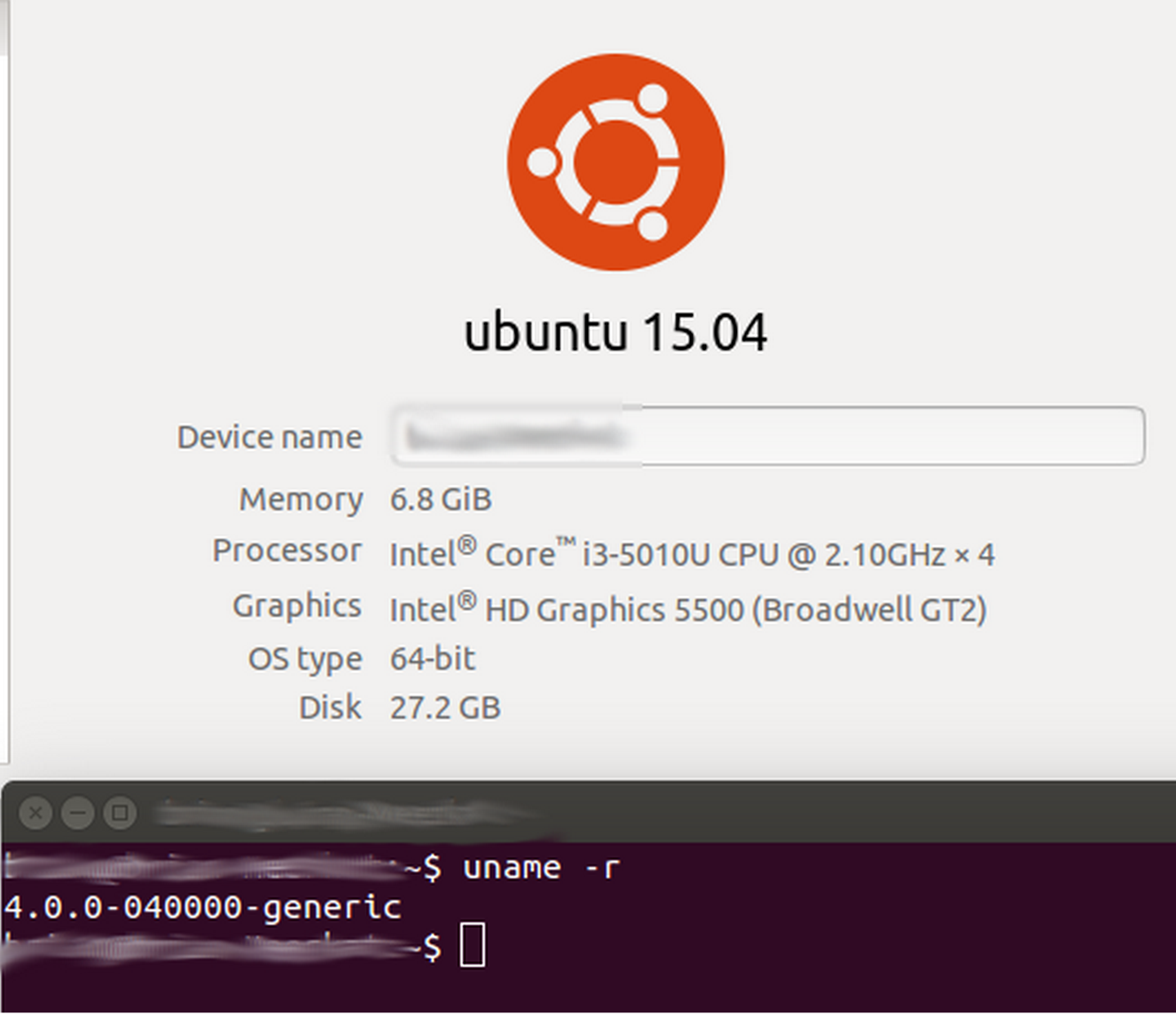The height and width of the screenshot is (1016, 1176).
Task: Select the Device name label
Action: (270, 437)
